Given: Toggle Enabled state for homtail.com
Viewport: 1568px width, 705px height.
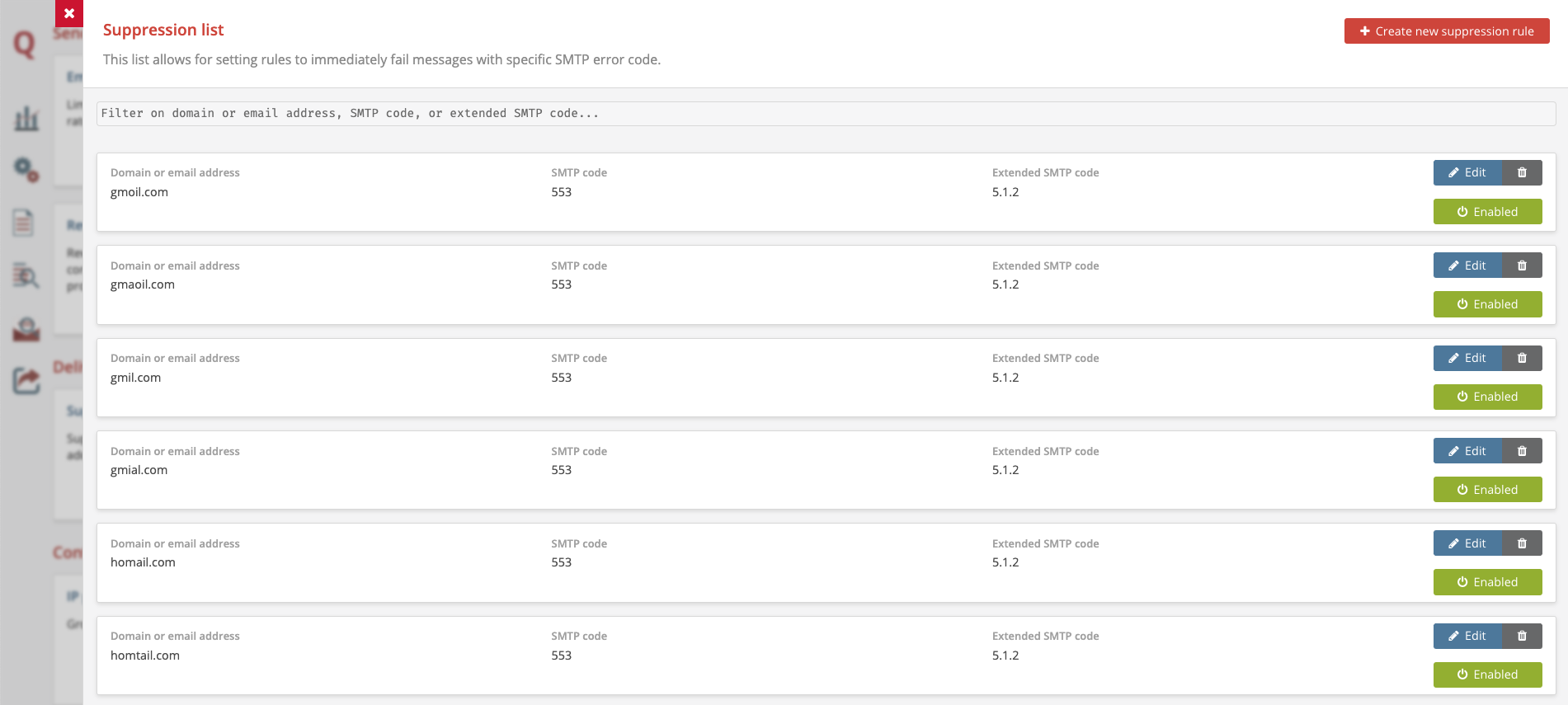Looking at the screenshot, I should click(1487, 674).
